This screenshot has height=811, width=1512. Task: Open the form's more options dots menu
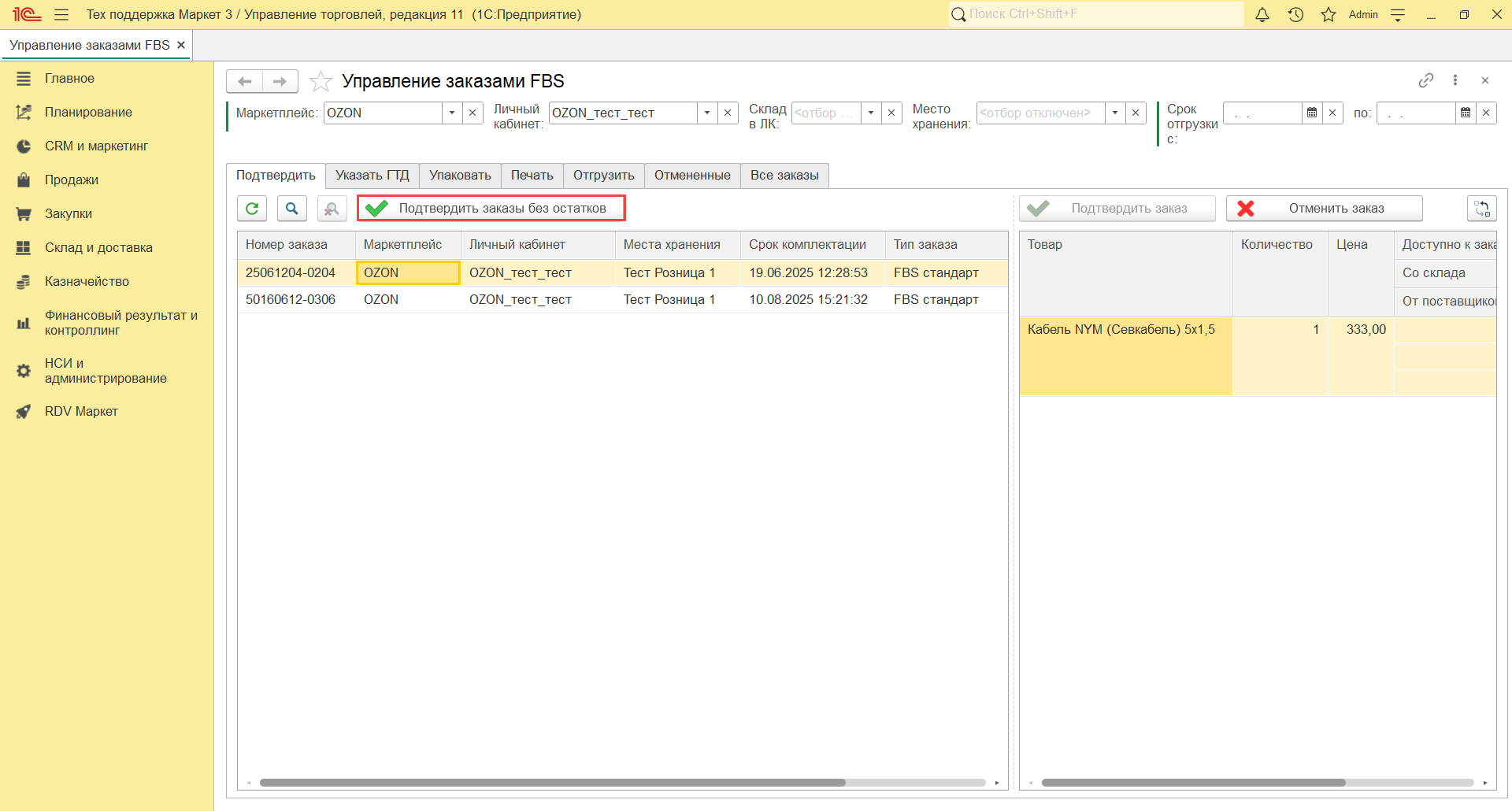(1455, 80)
